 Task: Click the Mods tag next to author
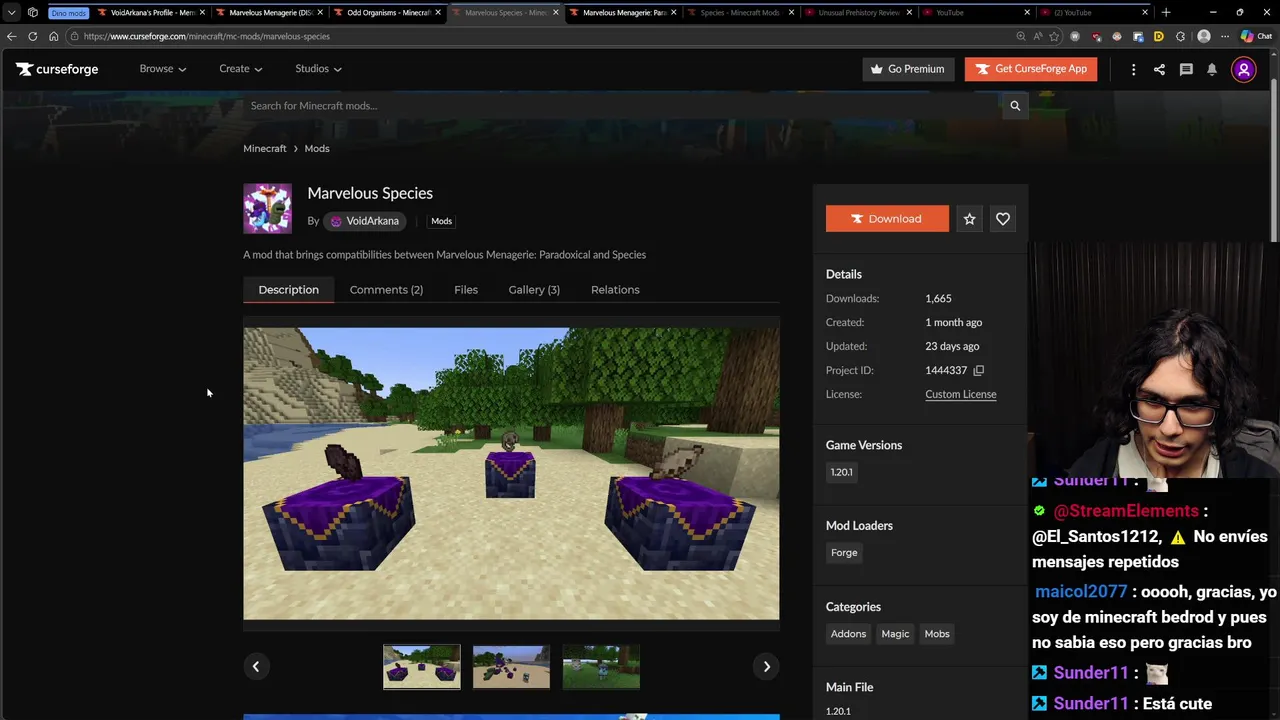[x=441, y=221]
